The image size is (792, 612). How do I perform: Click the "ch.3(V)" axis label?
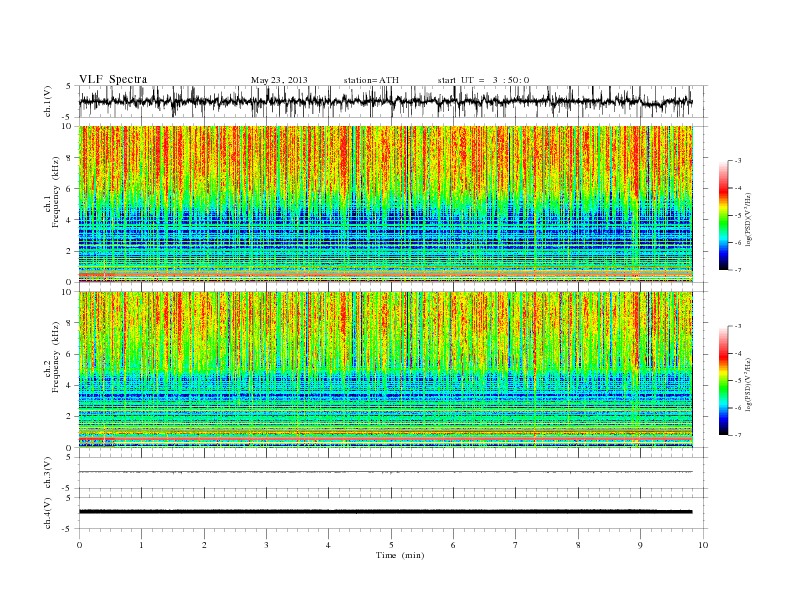[48, 473]
